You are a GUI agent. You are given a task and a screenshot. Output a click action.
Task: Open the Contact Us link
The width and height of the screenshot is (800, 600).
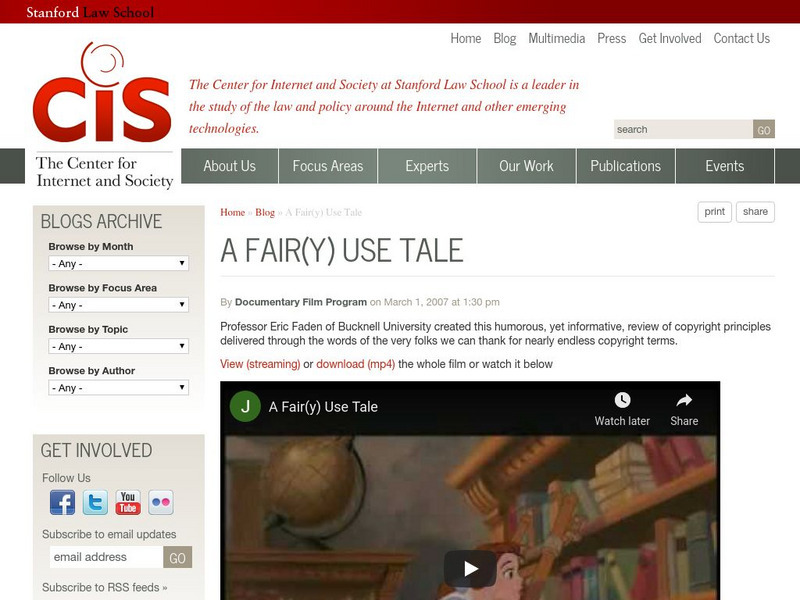741,38
